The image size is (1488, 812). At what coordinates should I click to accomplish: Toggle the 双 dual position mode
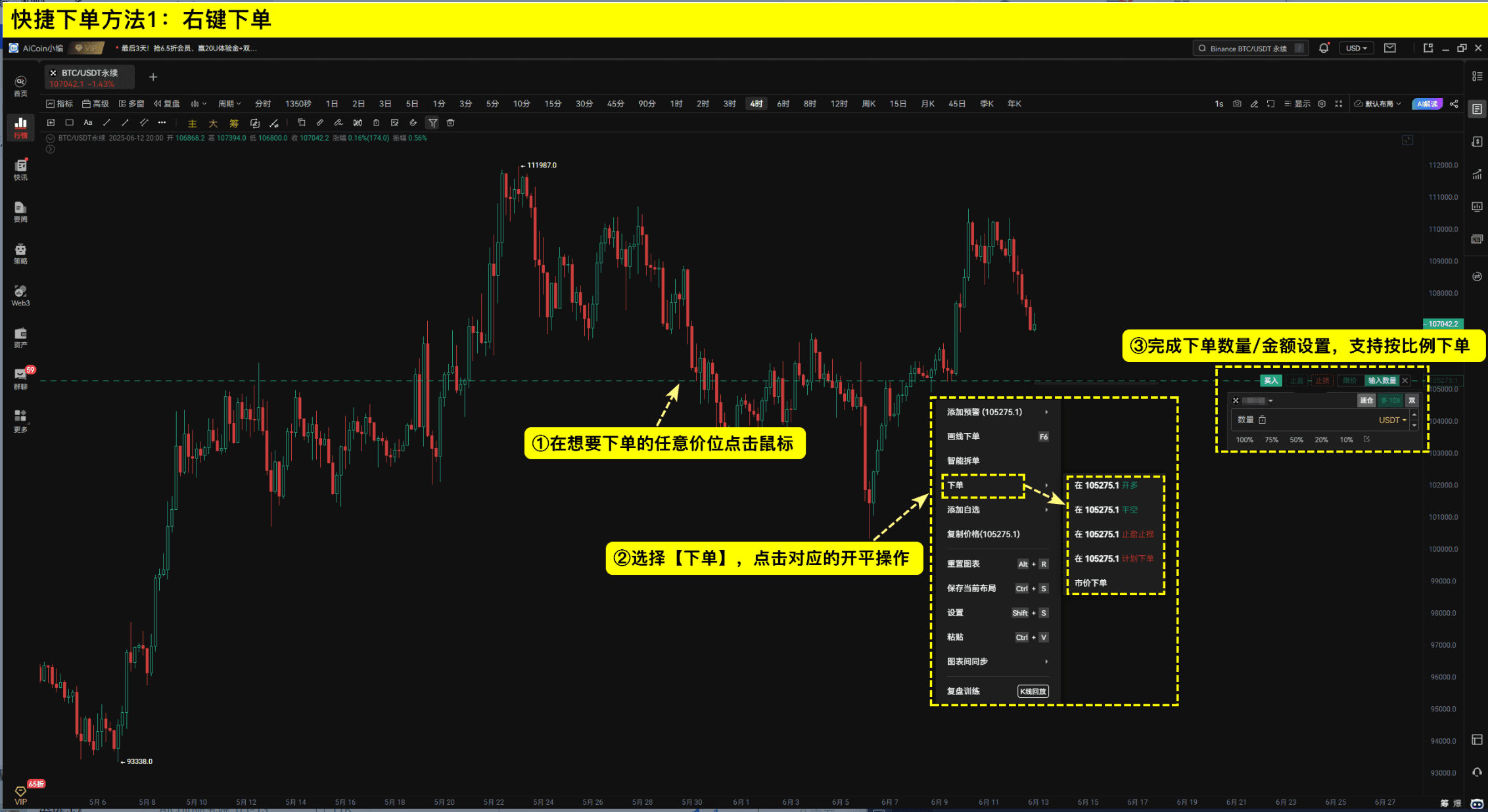tap(1412, 400)
